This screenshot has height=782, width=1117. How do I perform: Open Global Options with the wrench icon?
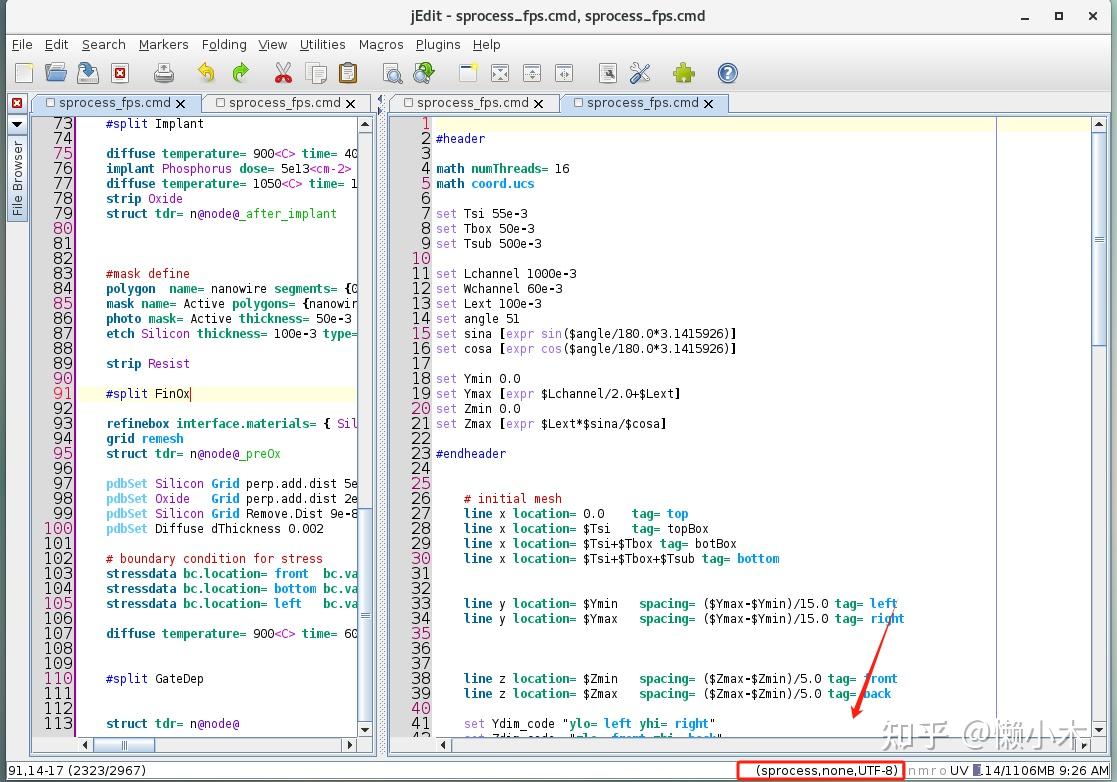tap(640, 73)
